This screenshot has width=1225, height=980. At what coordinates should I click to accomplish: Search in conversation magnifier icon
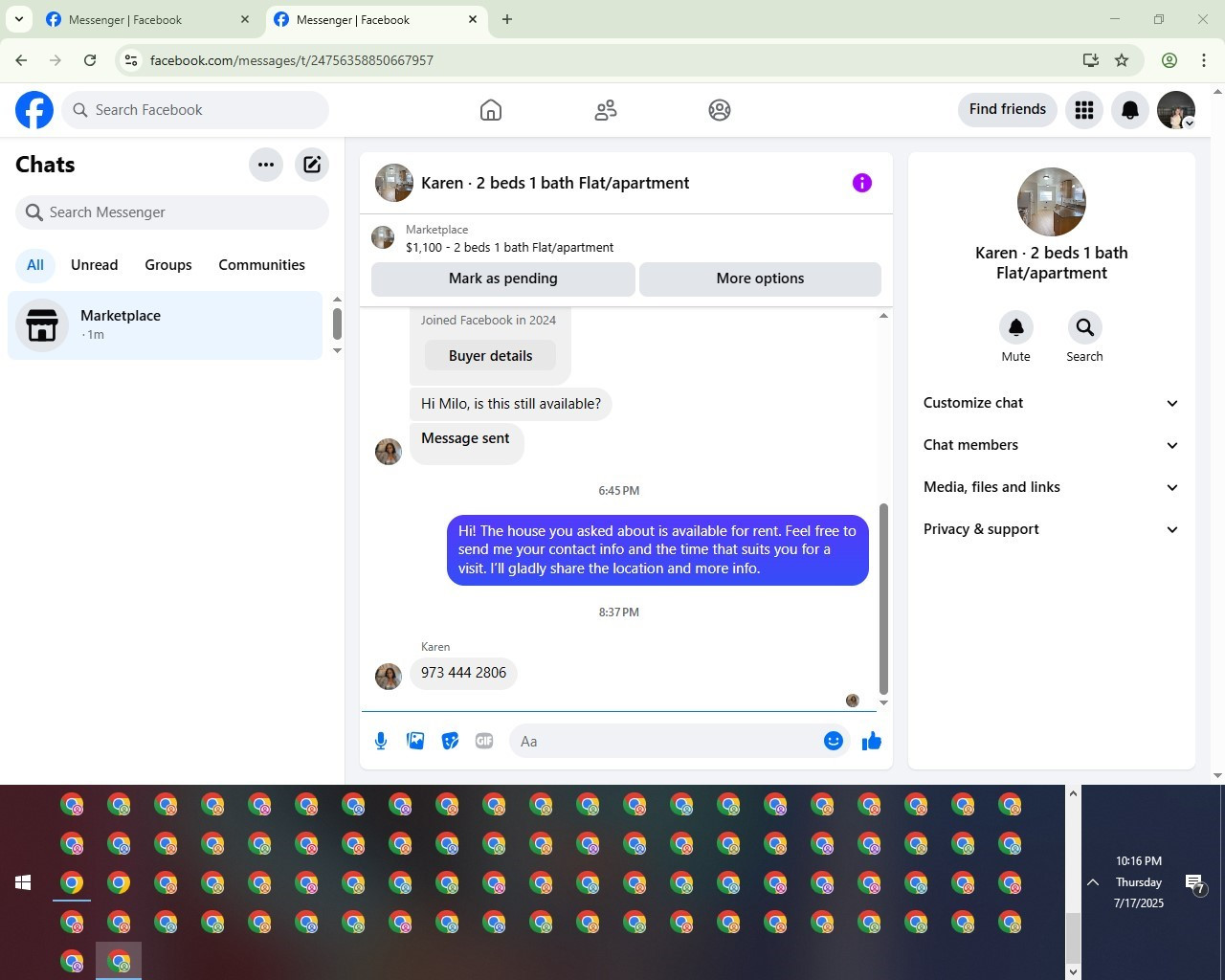[x=1084, y=327]
